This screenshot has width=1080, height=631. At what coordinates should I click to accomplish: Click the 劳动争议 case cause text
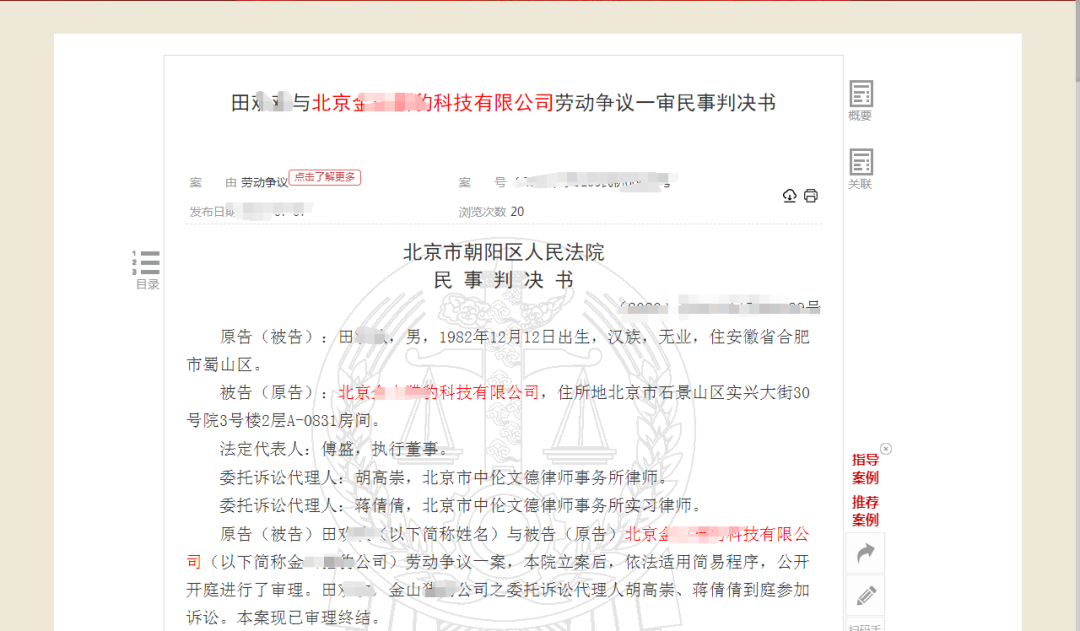point(264,183)
